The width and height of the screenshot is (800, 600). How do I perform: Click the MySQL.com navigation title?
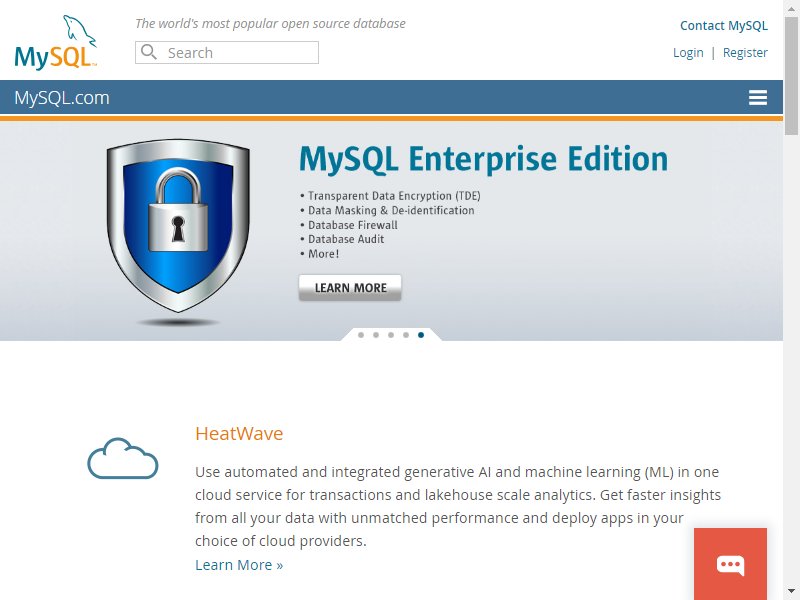[x=62, y=97]
